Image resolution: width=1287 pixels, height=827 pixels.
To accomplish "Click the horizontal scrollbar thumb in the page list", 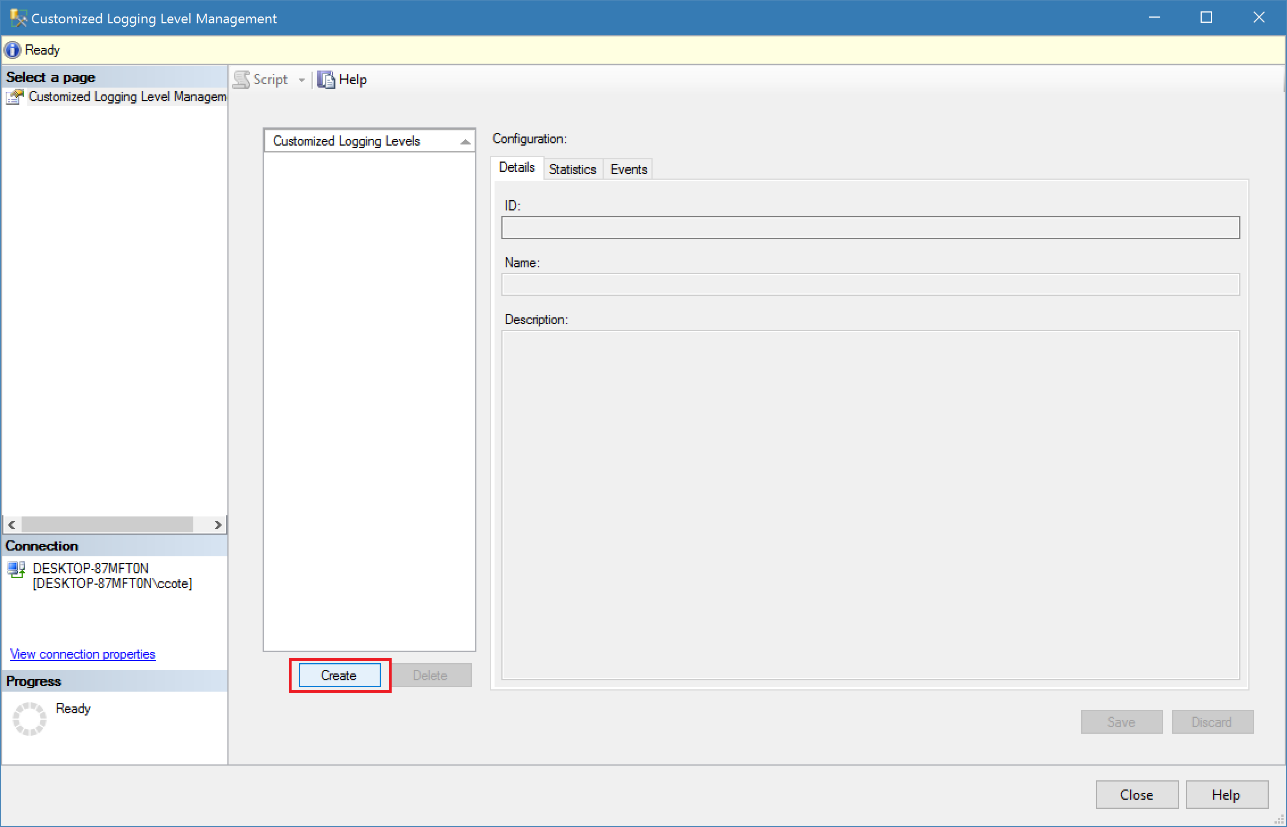I will click(x=107, y=525).
